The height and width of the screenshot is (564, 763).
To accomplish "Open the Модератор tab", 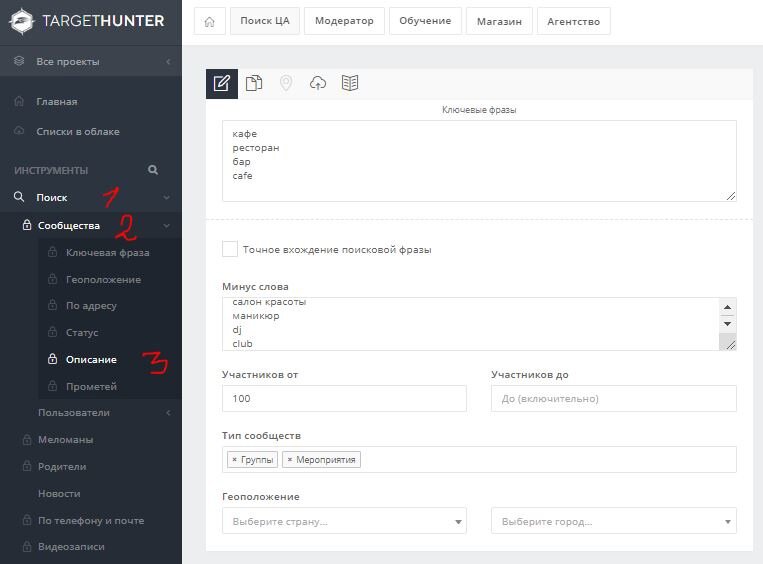I will coord(344,21).
